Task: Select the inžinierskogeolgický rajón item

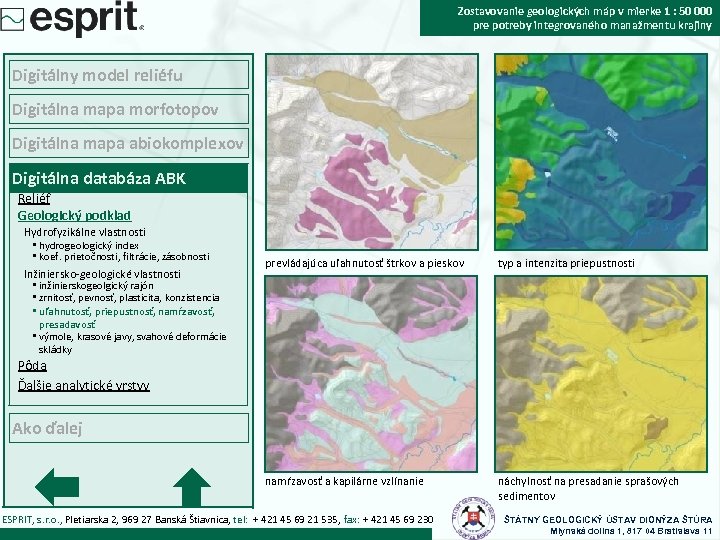Action: pyautogui.click(x=96, y=286)
